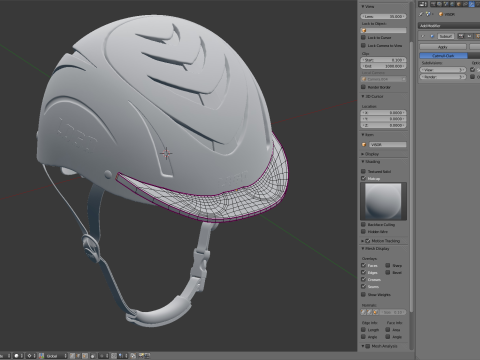Screen dimensions: 480x360
Task: Enable Bevel overlay checkbox
Action: point(388,272)
